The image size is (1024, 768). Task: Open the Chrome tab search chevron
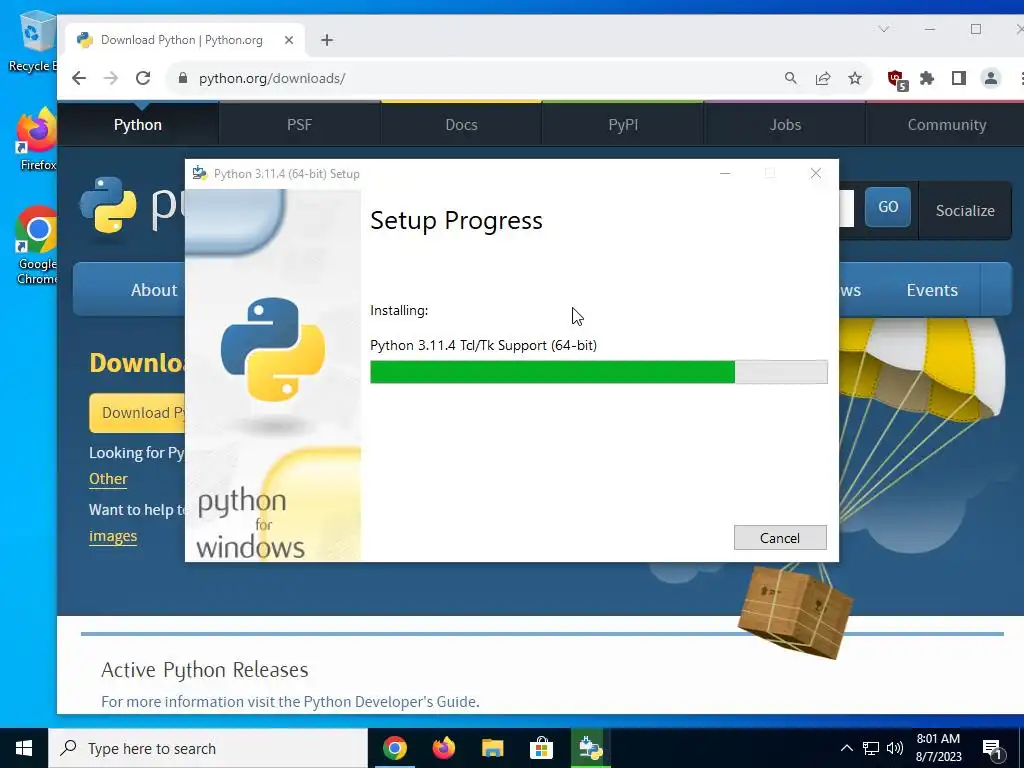(884, 29)
